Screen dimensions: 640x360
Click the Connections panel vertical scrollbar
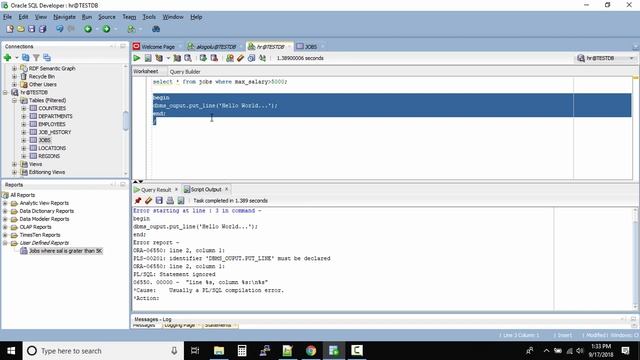126,120
